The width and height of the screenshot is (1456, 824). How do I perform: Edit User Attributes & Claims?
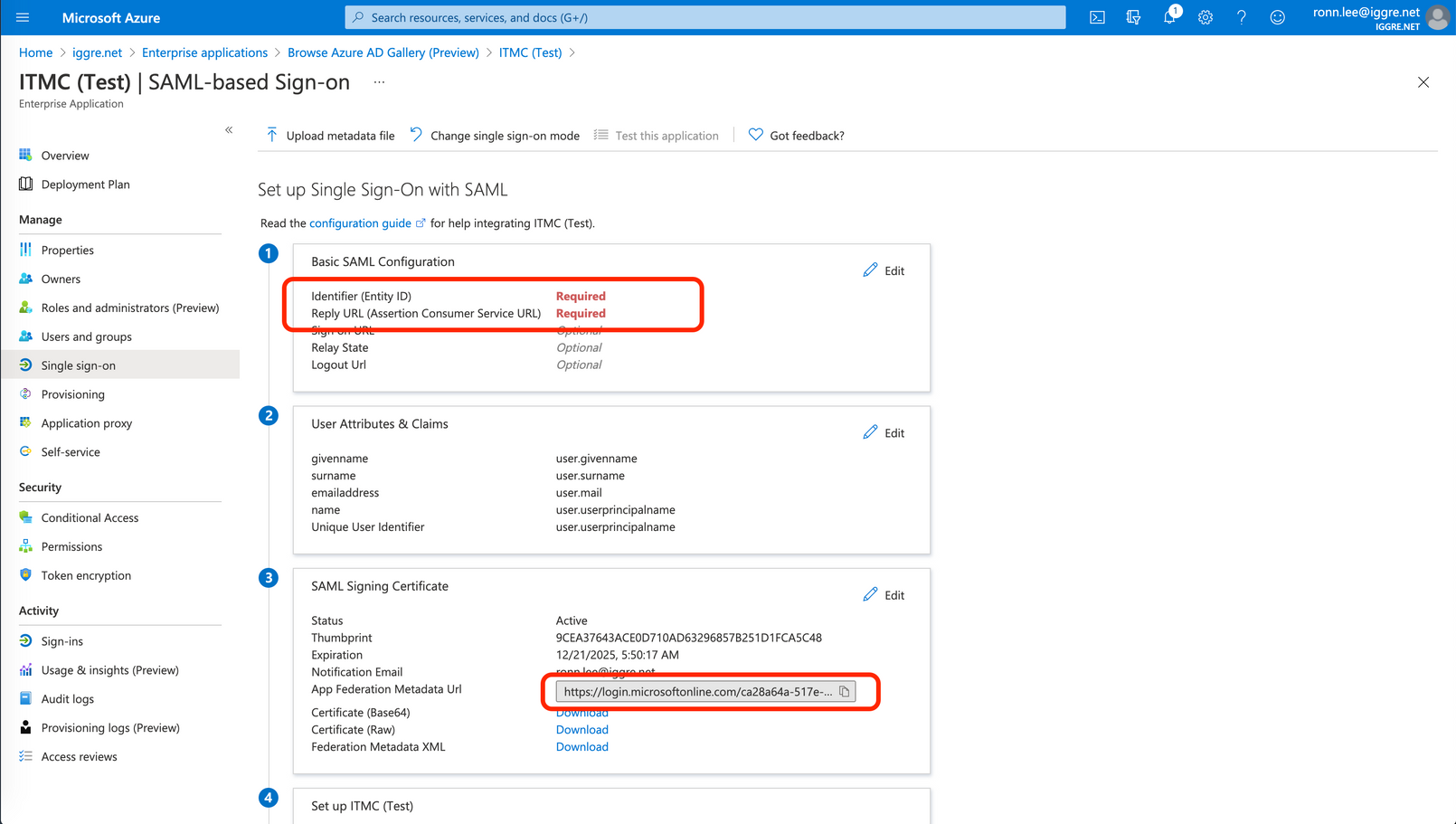click(884, 432)
